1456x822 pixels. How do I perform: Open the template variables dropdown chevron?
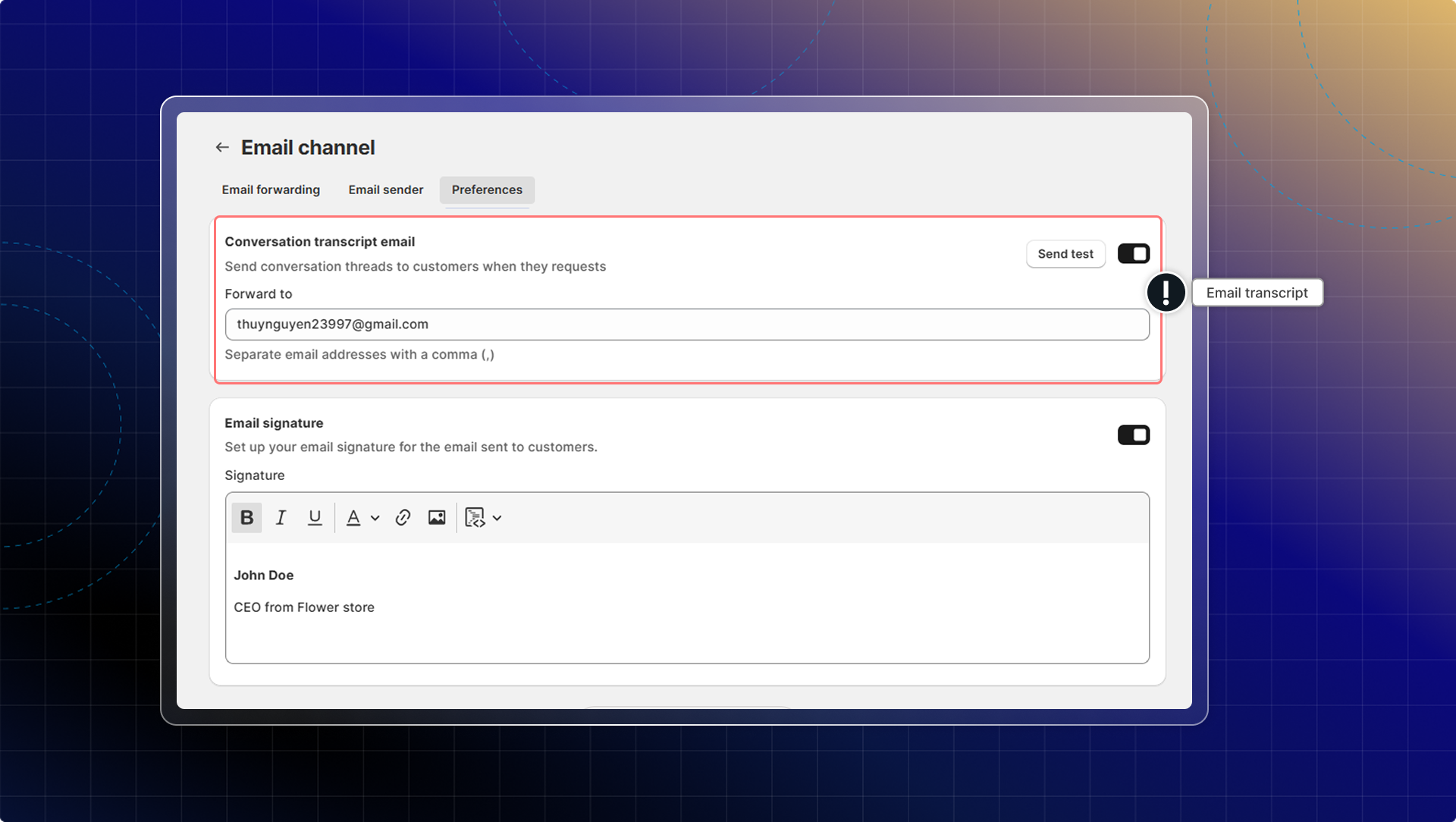pos(497,519)
